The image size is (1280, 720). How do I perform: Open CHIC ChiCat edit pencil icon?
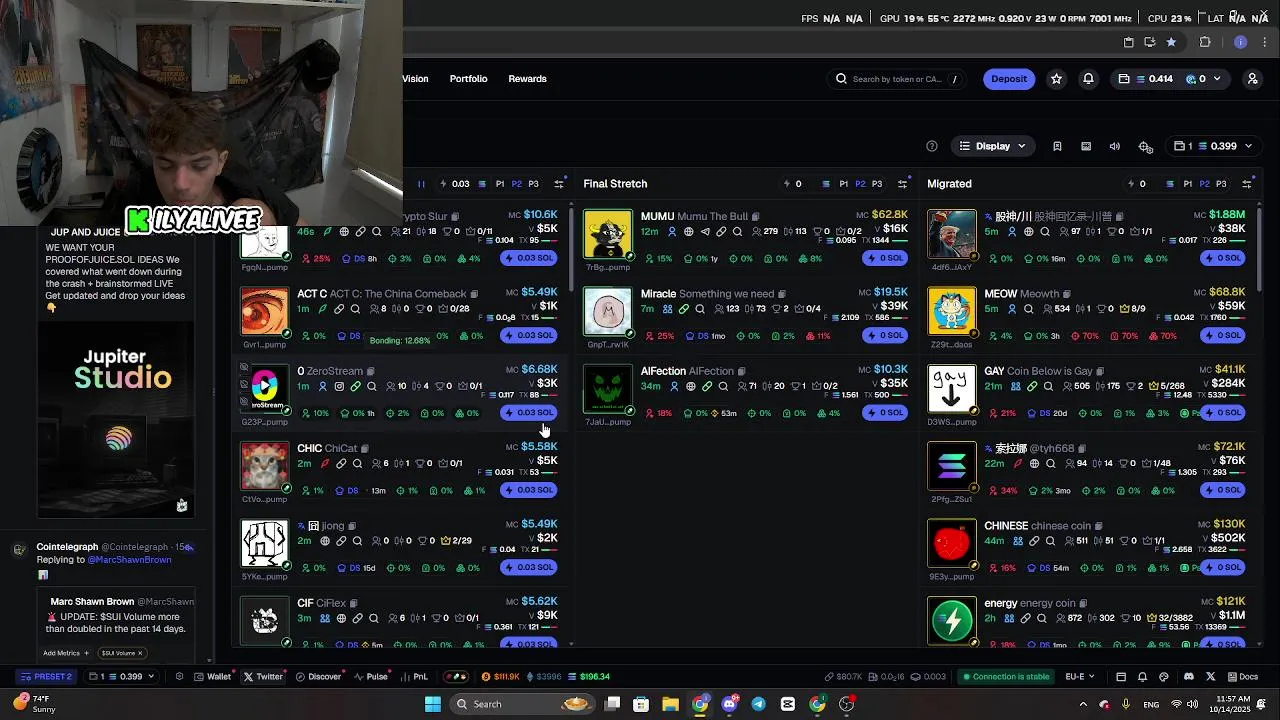point(324,463)
